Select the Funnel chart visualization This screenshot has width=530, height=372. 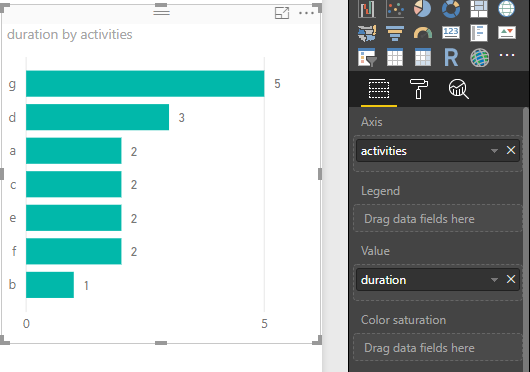pyautogui.click(x=395, y=33)
